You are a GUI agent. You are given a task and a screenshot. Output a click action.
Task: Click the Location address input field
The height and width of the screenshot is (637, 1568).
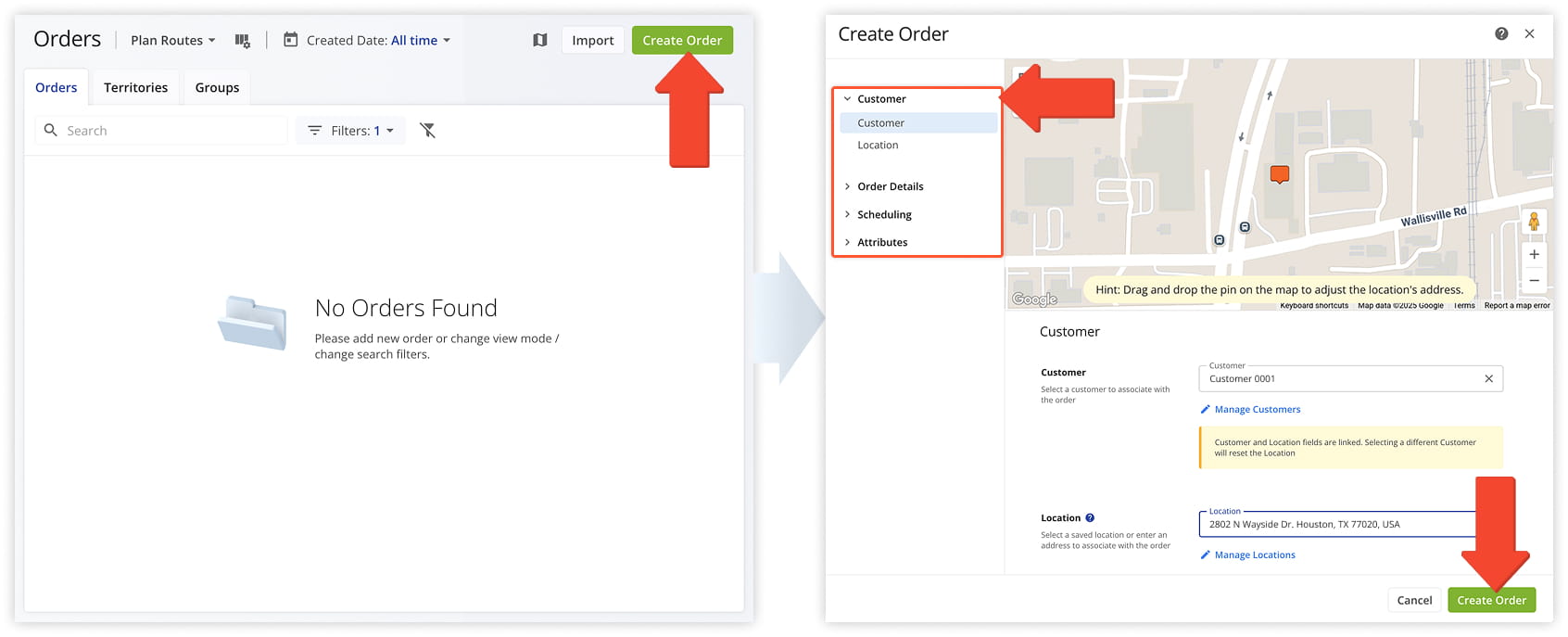tap(1350, 524)
